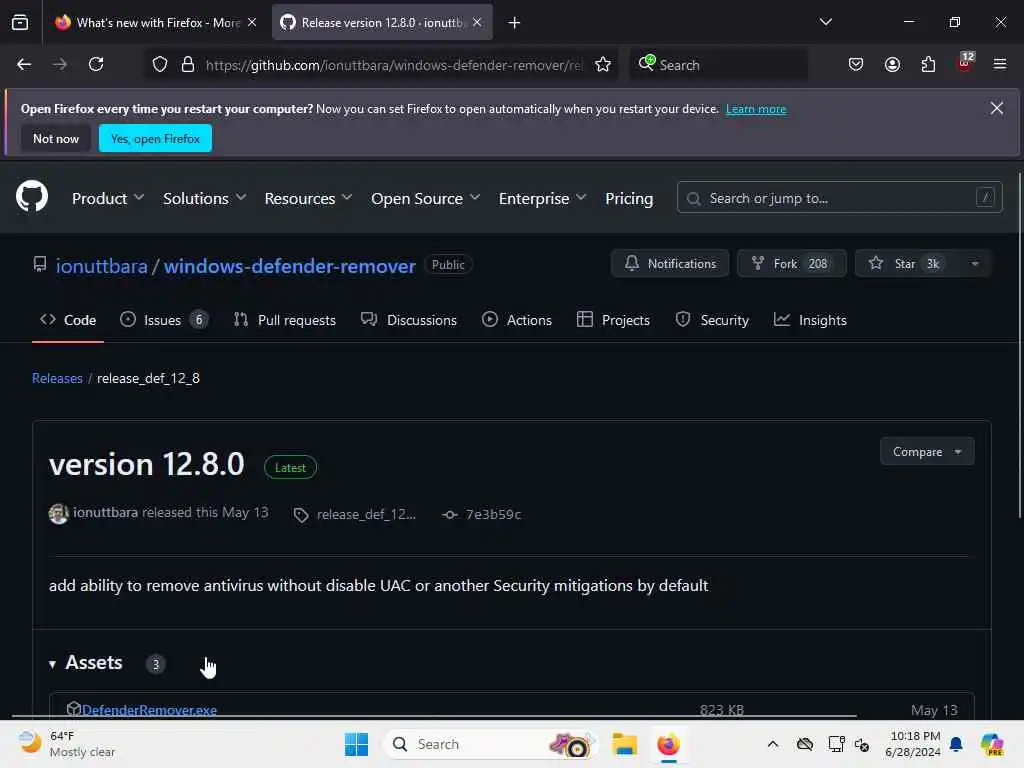Close the 'Release version 12.8.0' tab
The width and height of the screenshot is (1024, 768).
click(477, 22)
